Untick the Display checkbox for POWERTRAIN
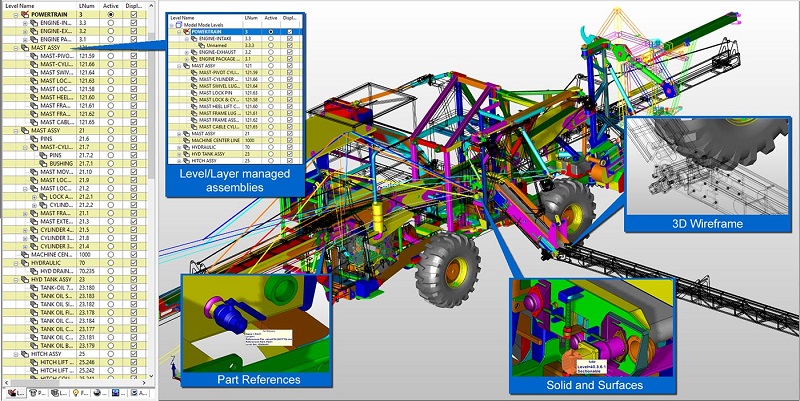 pos(134,14)
